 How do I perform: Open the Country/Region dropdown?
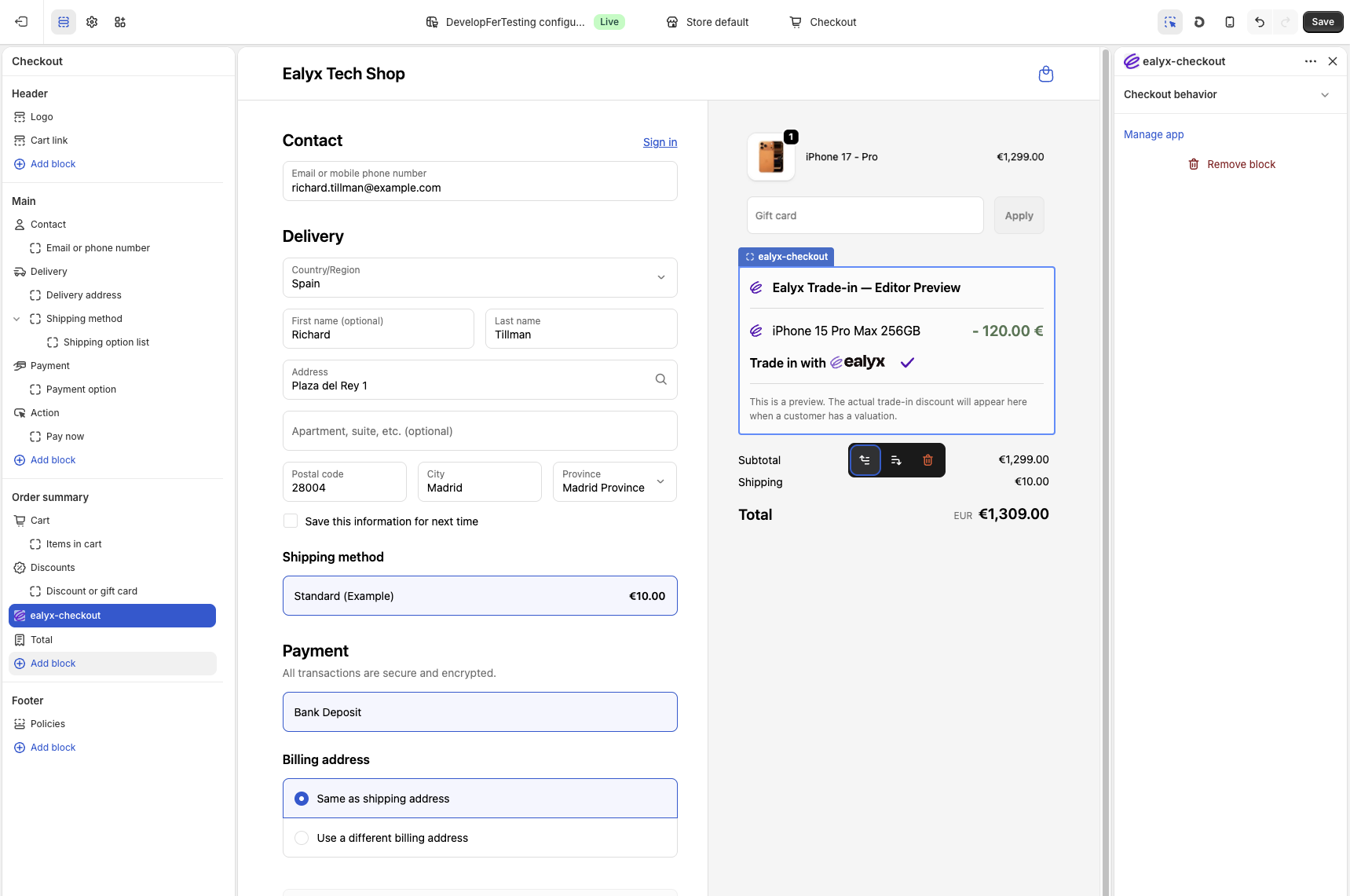(479, 277)
